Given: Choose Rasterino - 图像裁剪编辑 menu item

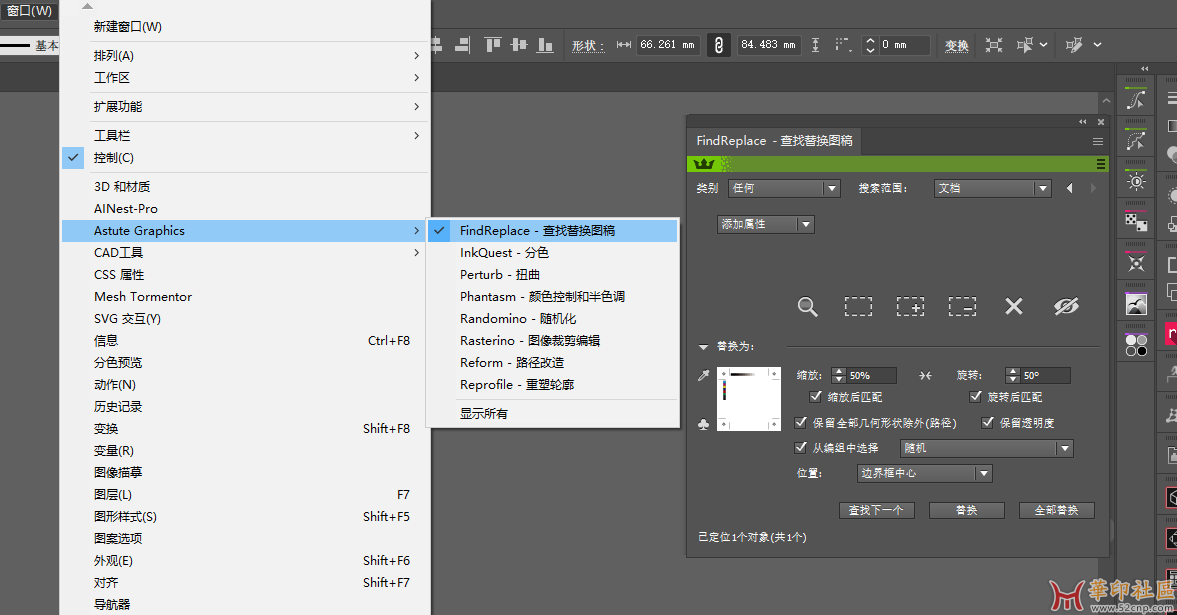Looking at the screenshot, I should (552, 341).
